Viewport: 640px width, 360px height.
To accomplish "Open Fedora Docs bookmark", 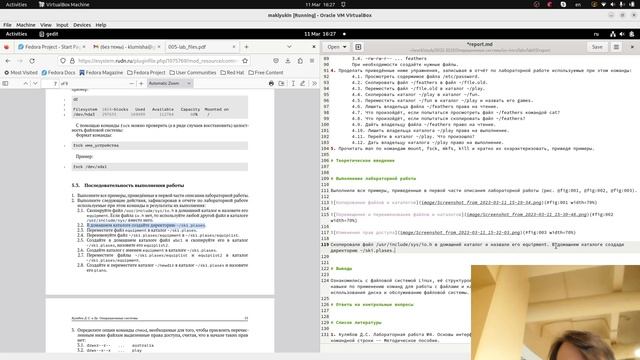I will coord(58,73).
